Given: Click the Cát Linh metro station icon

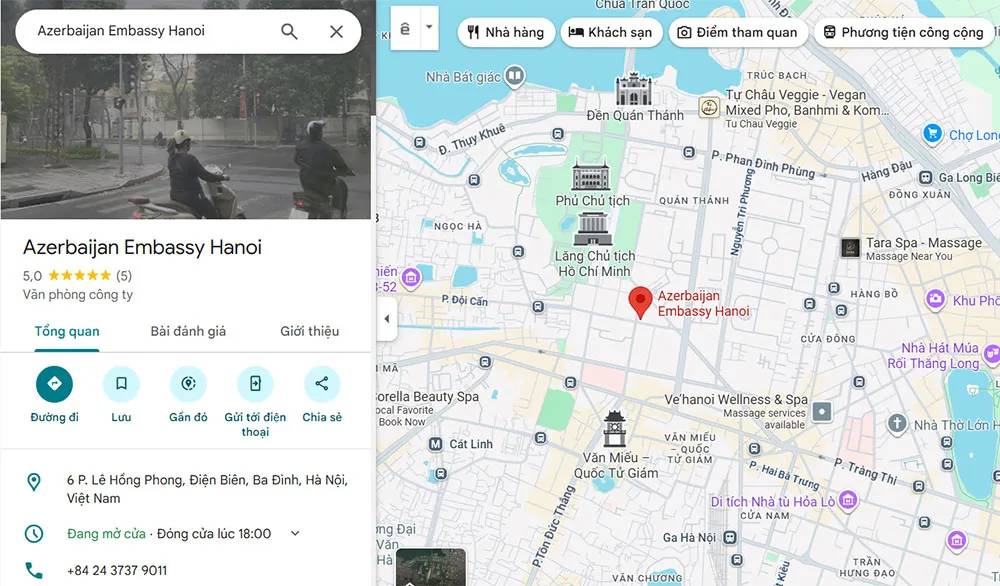Looking at the screenshot, I should pos(436,444).
